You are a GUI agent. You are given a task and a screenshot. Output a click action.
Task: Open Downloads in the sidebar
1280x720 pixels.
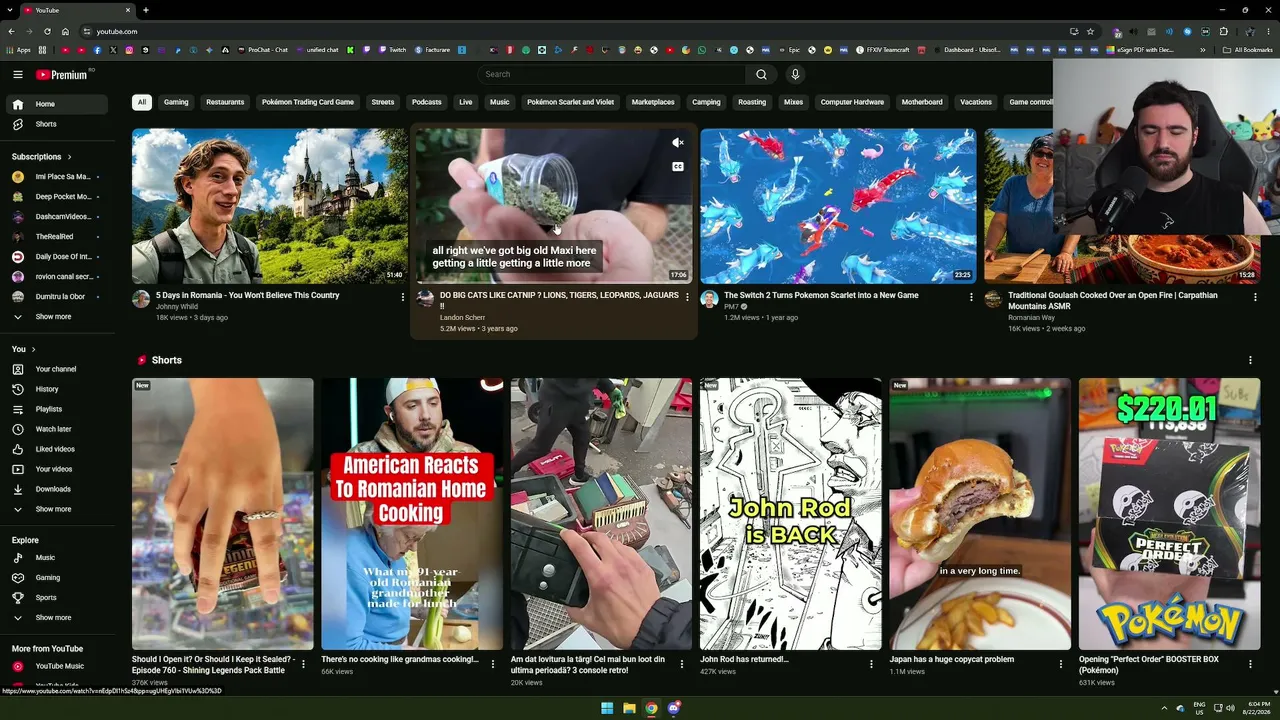point(56,489)
